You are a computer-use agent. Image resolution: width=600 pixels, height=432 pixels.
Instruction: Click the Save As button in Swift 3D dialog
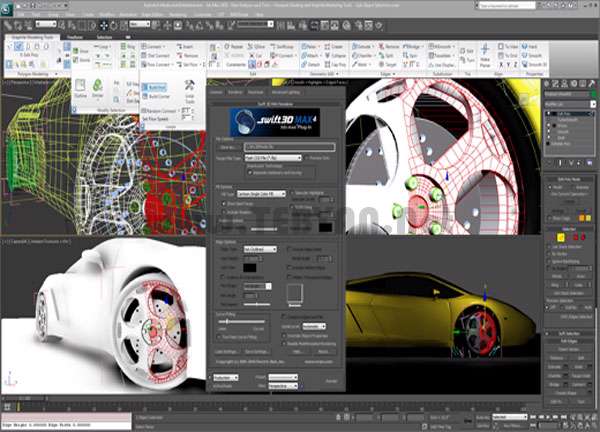tap(229, 147)
